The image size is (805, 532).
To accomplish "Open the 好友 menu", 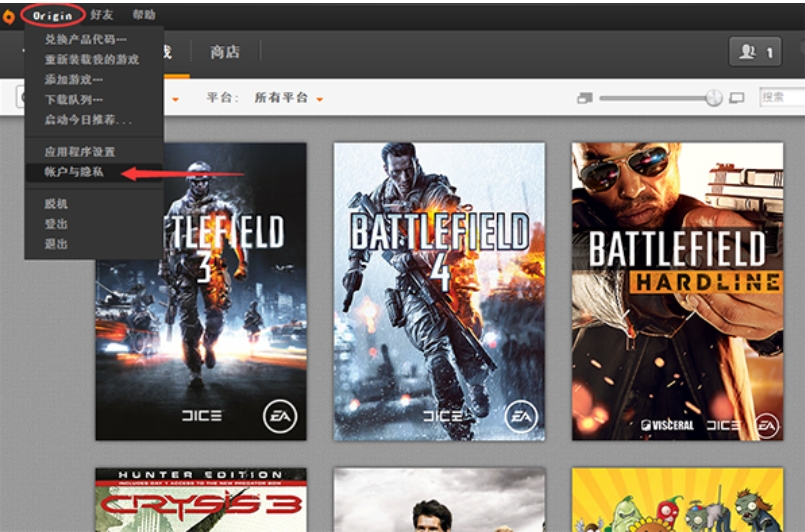I will 102,15.
